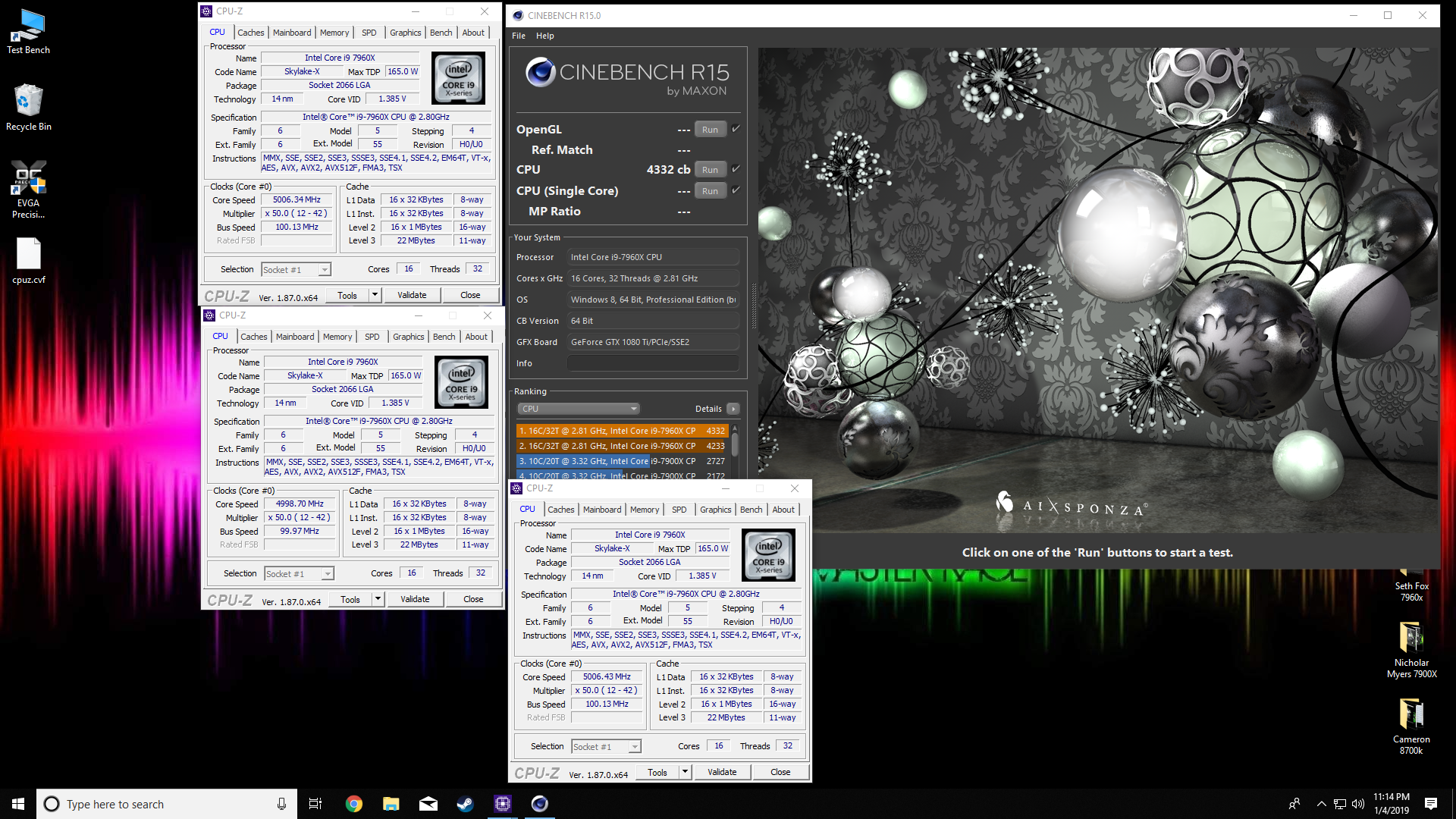
Task: Open Socket #1 dropdown in middle CPU-Z
Action: pyautogui.click(x=299, y=574)
